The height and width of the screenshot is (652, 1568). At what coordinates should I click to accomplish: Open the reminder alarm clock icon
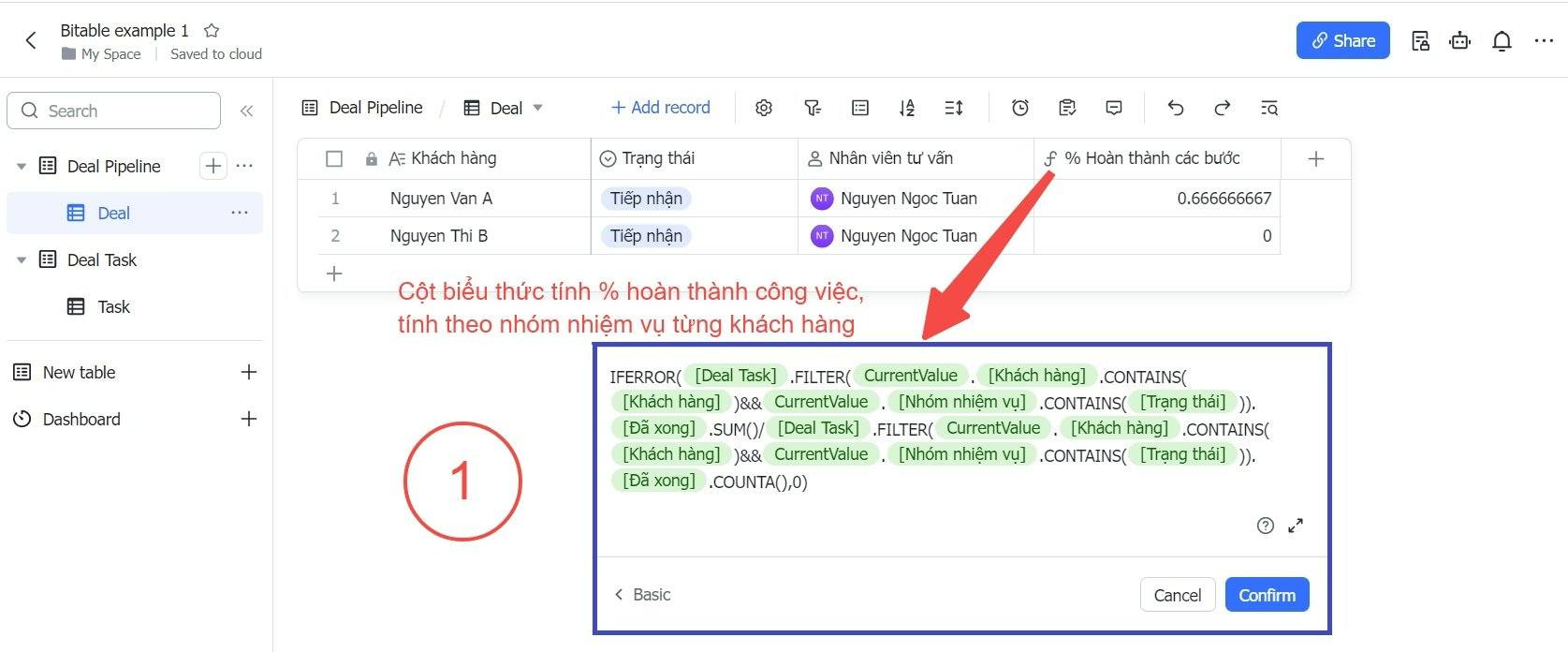click(x=1020, y=108)
